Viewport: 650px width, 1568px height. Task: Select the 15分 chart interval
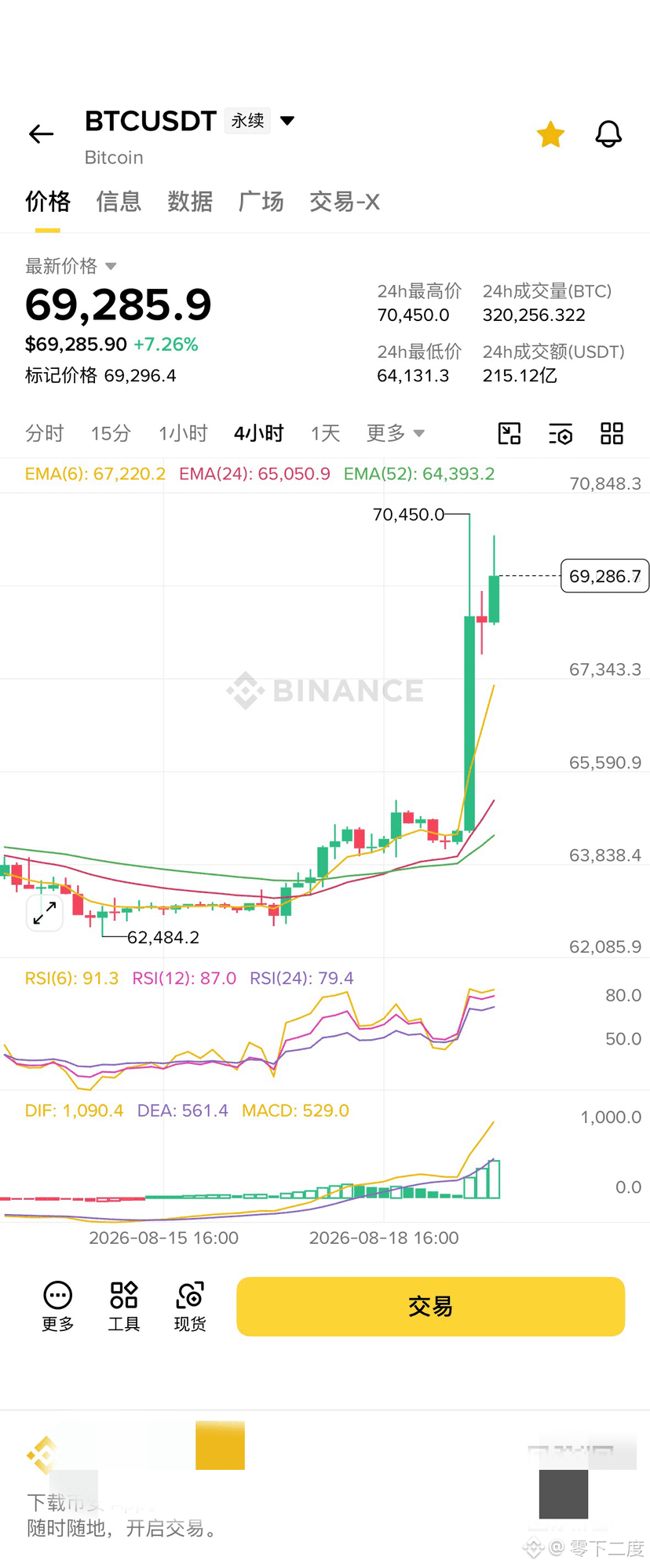tap(111, 433)
